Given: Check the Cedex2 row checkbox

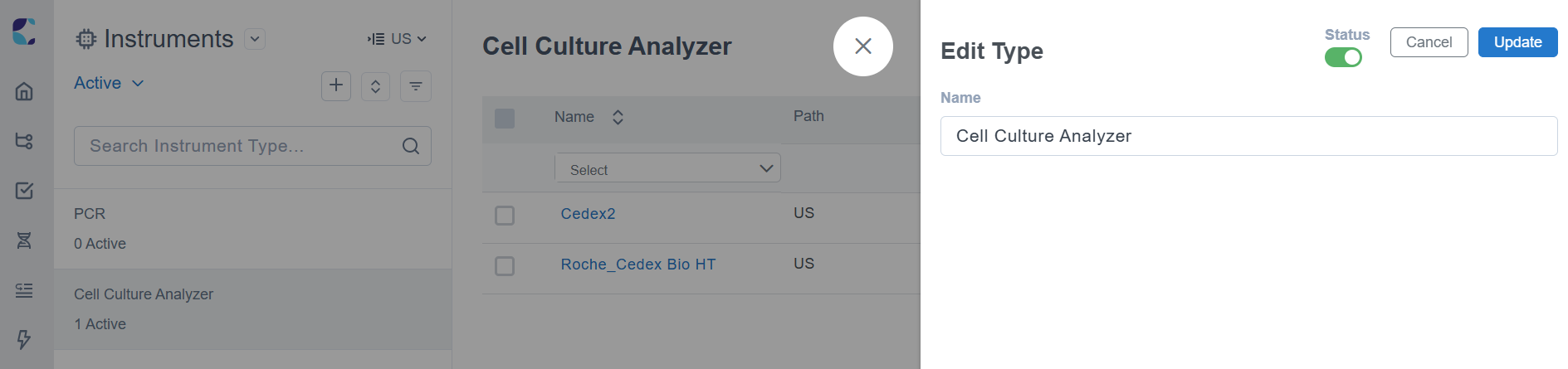Looking at the screenshot, I should click(505, 216).
